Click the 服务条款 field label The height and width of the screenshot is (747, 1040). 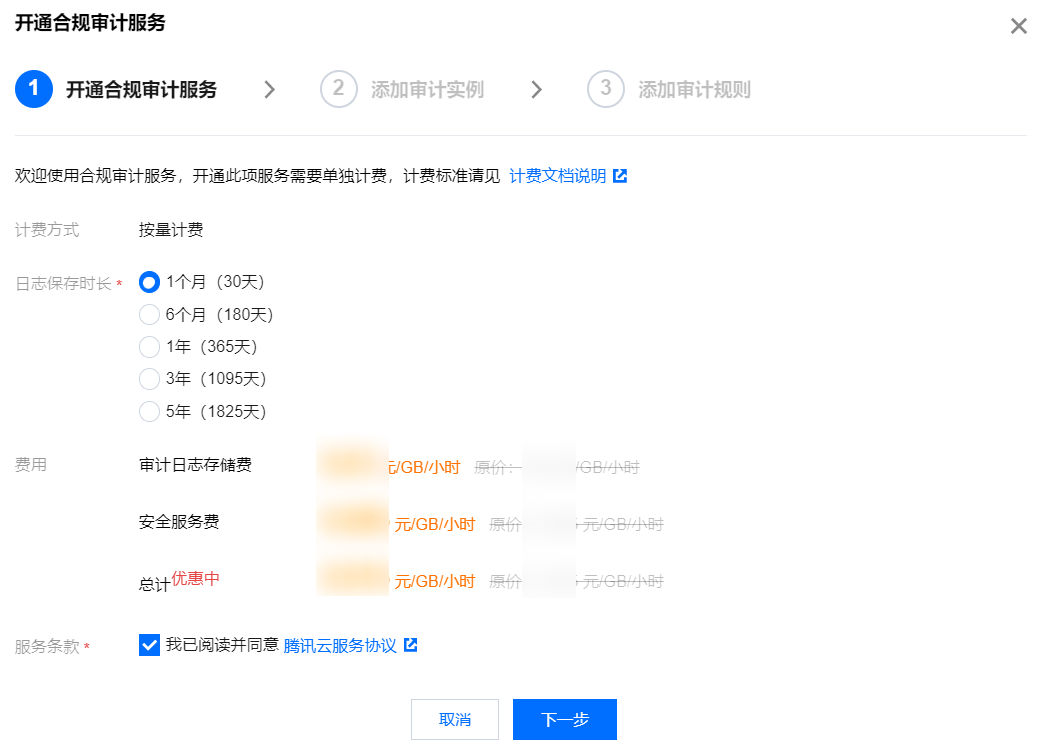tap(47, 646)
